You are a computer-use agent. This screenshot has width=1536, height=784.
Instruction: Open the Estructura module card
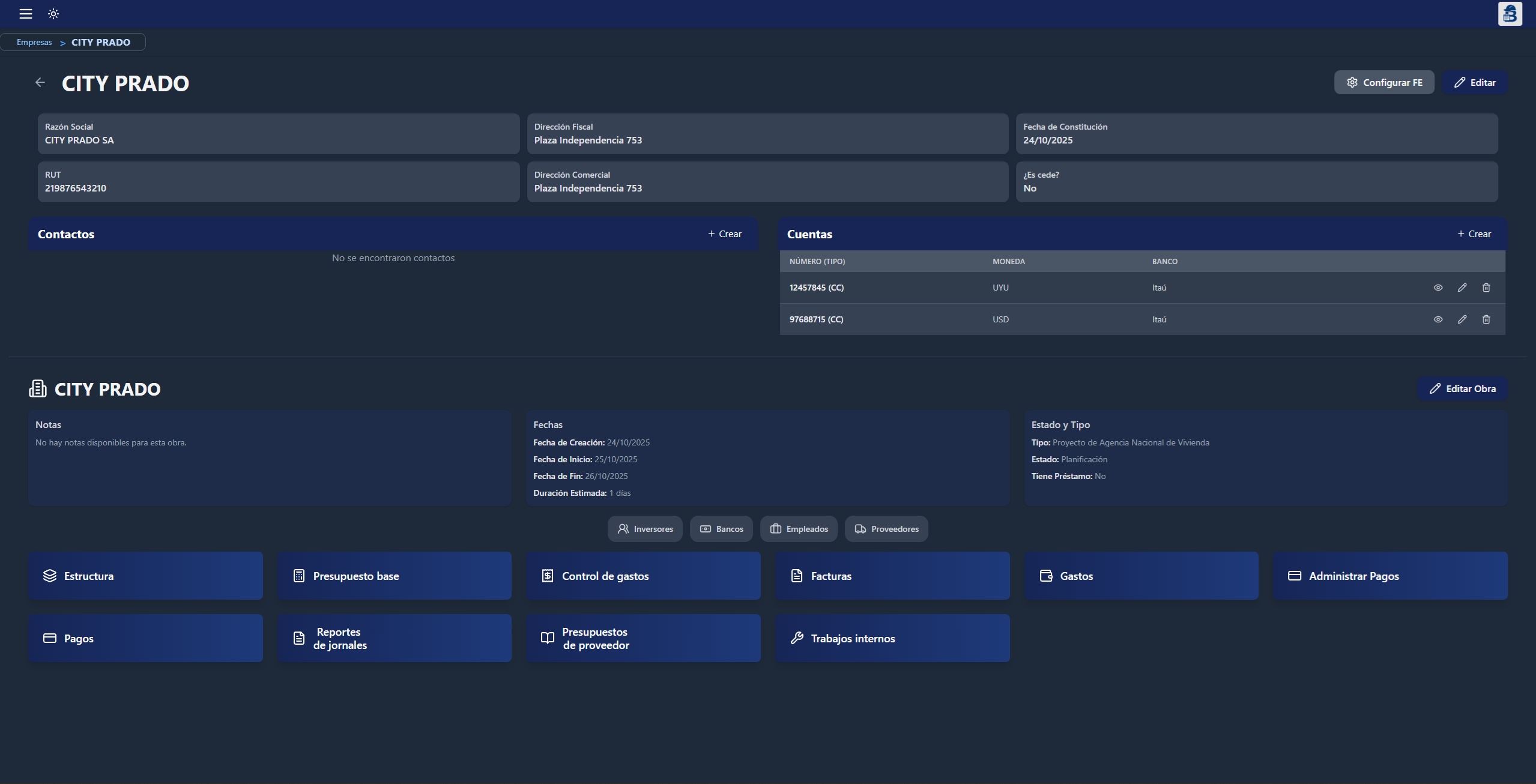[x=145, y=576]
